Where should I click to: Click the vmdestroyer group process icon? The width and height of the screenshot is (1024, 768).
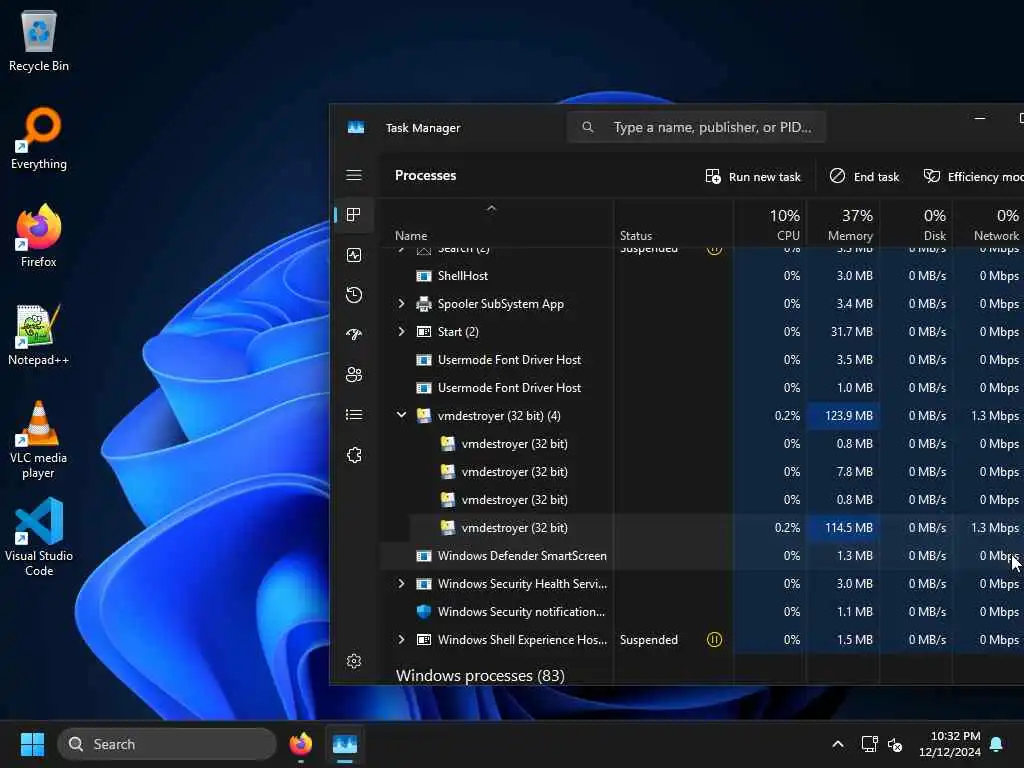(424, 415)
